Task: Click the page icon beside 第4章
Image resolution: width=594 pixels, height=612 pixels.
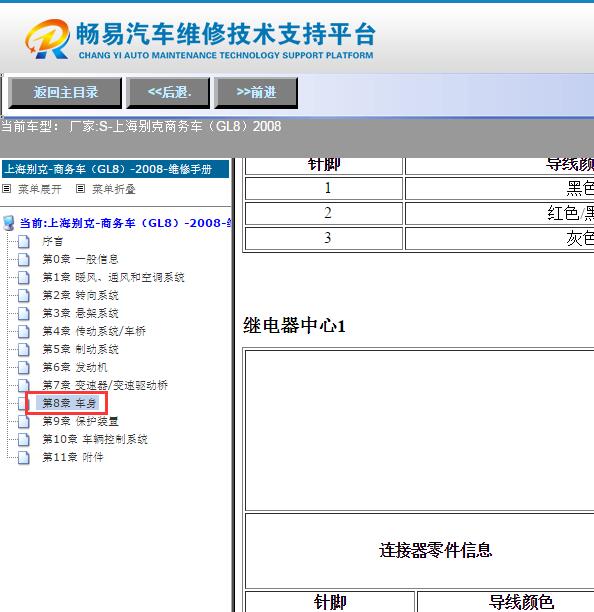Action: (24, 331)
